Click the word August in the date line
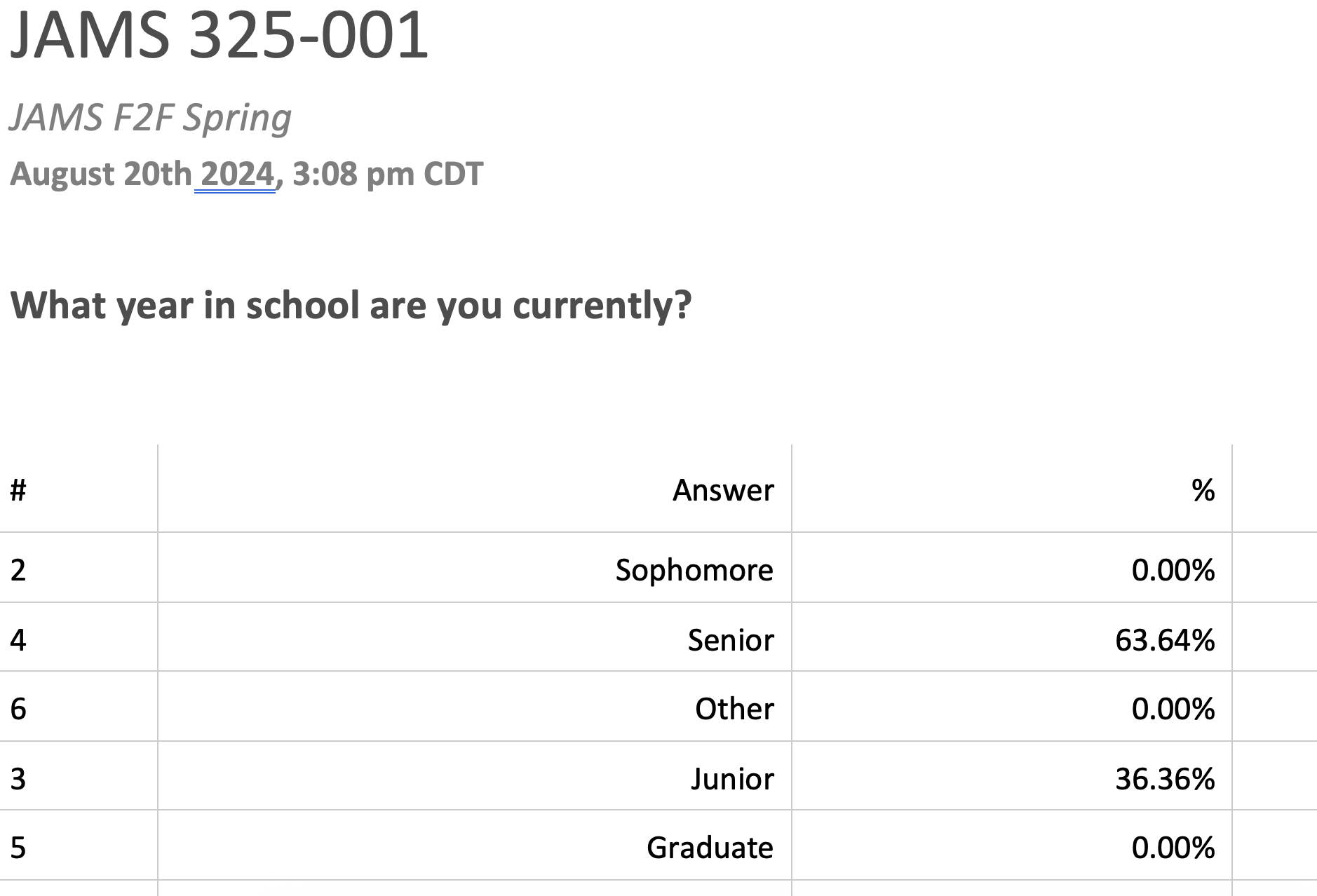1317x896 pixels. [63, 174]
